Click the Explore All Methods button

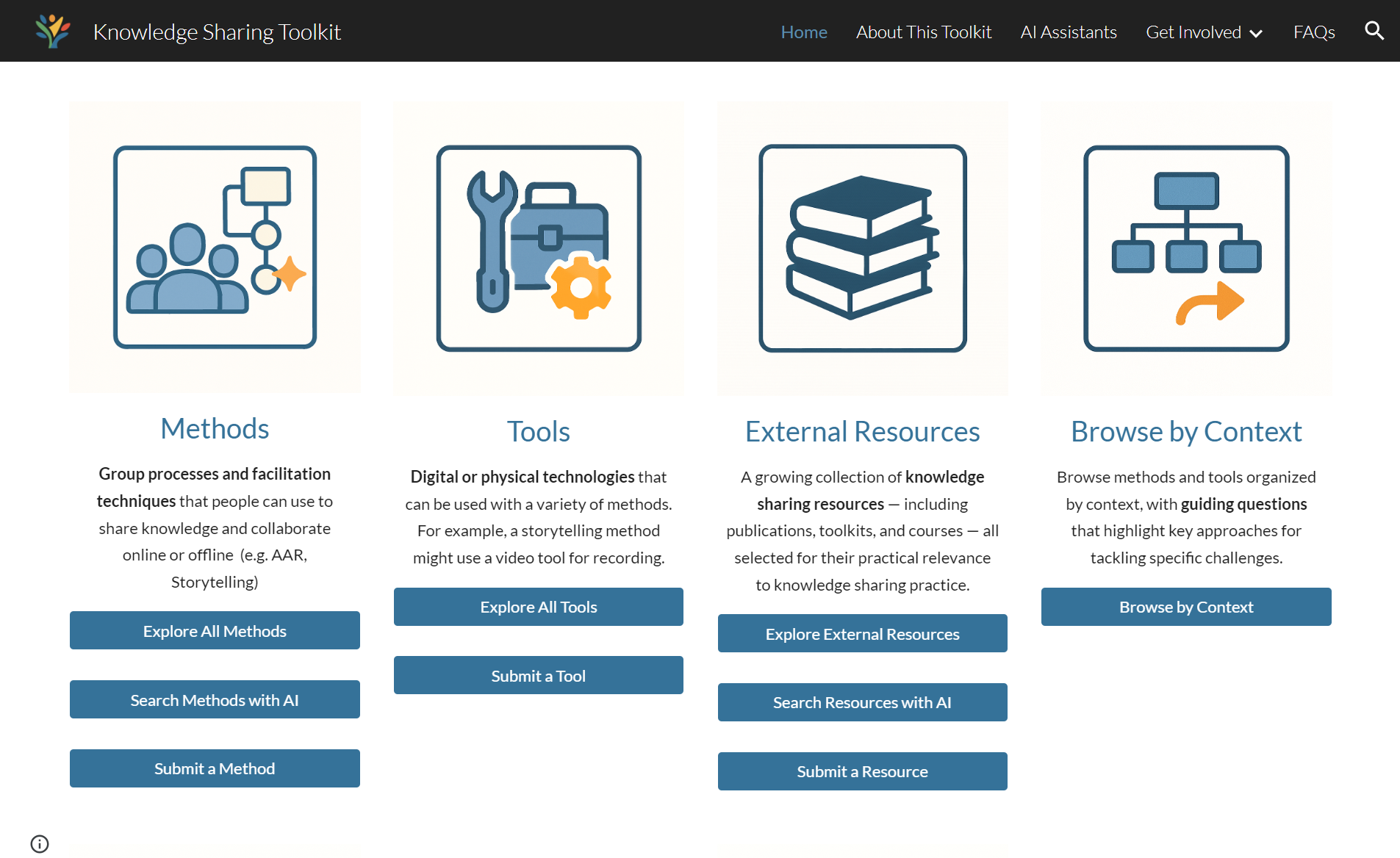(215, 630)
